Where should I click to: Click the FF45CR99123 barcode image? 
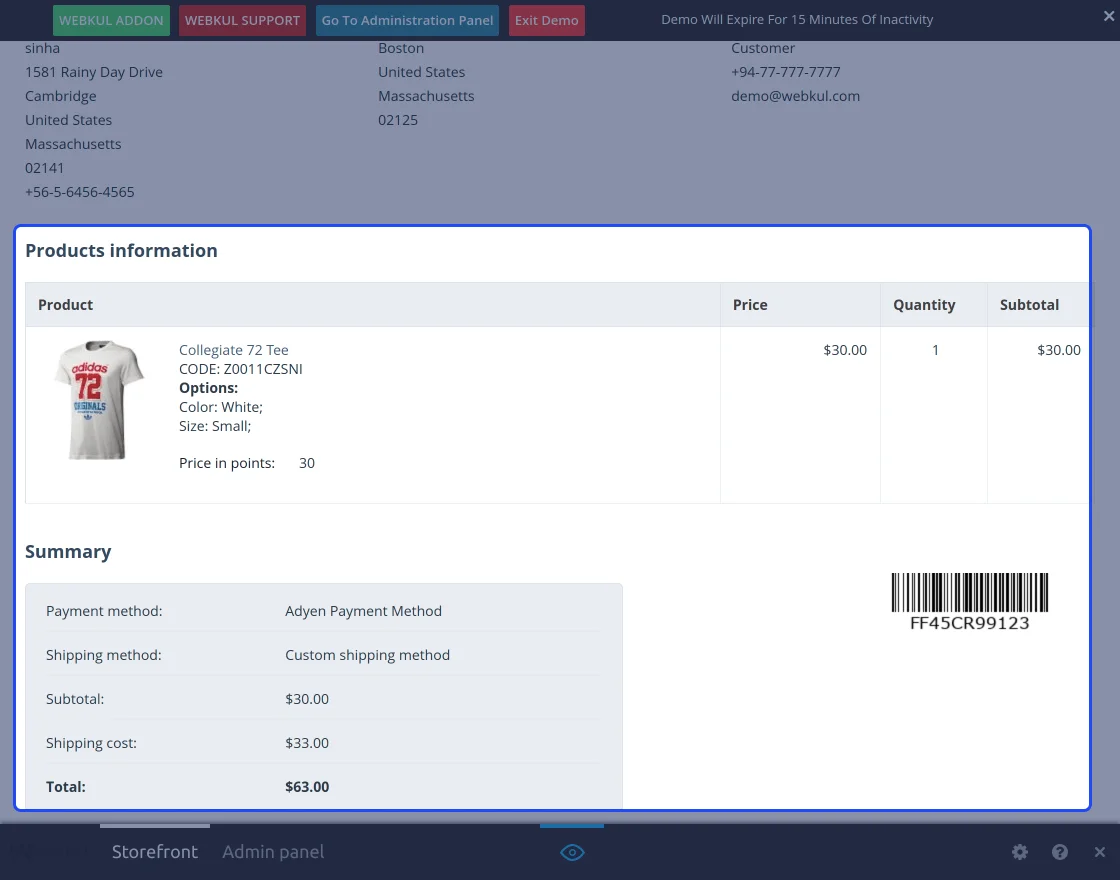click(x=969, y=601)
